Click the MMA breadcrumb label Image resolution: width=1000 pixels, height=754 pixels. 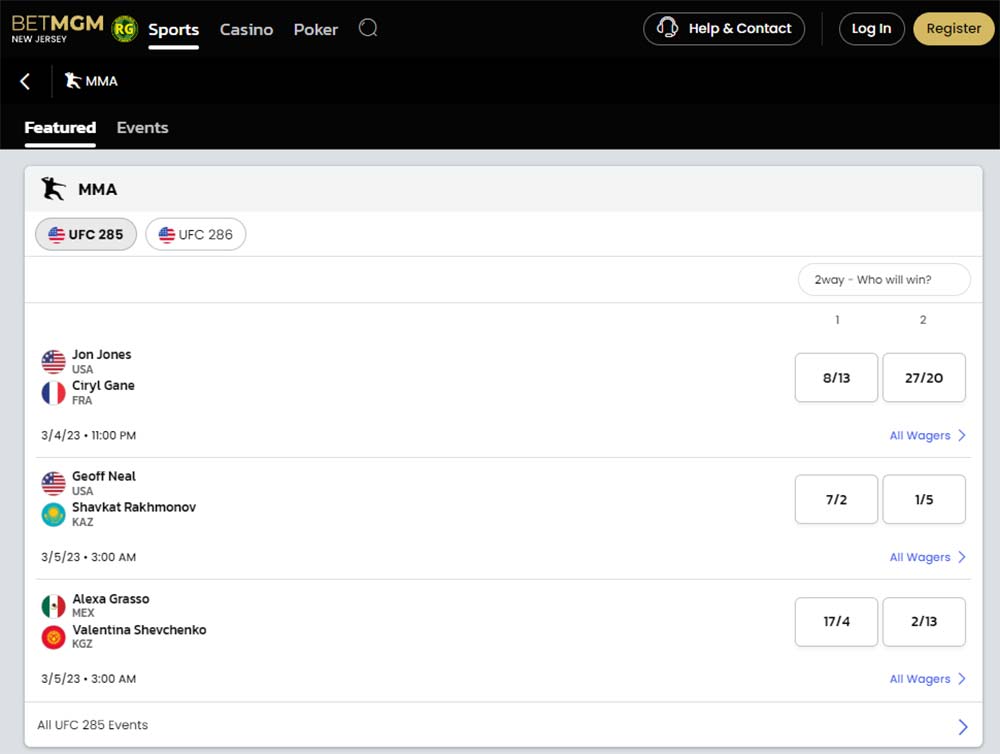tap(101, 81)
